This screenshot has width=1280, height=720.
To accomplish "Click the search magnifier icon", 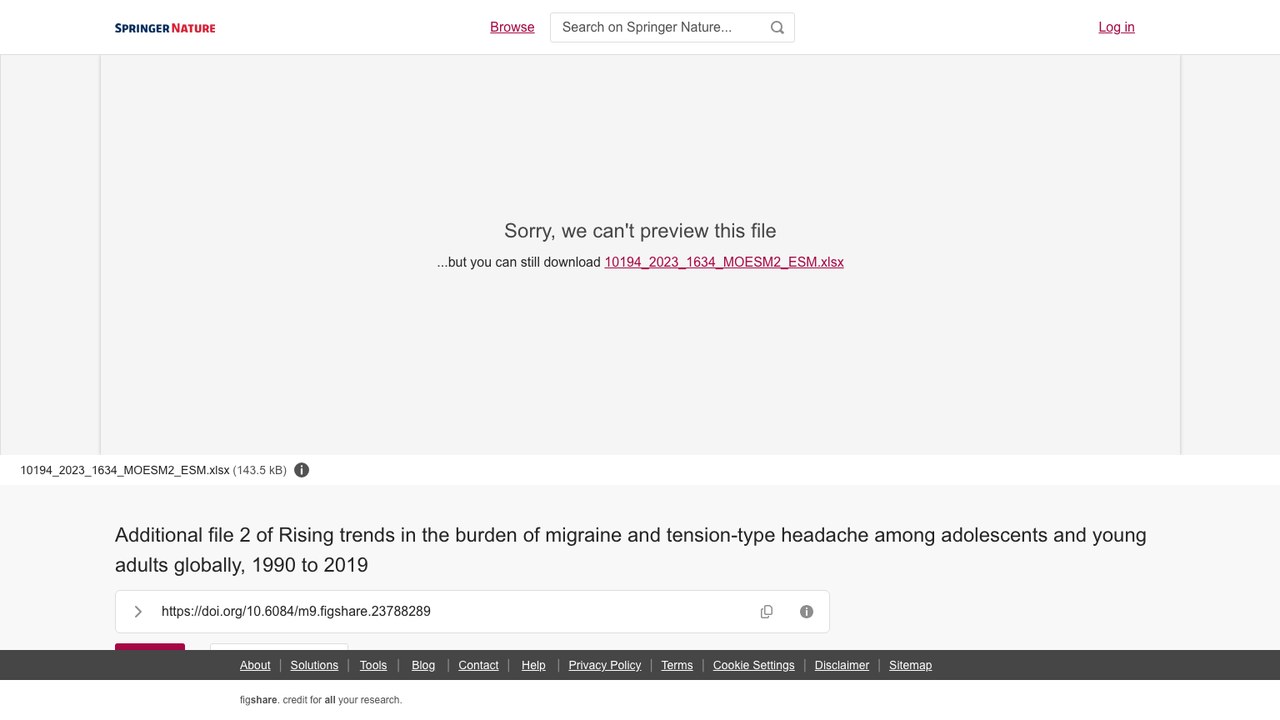I will click(777, 28).
